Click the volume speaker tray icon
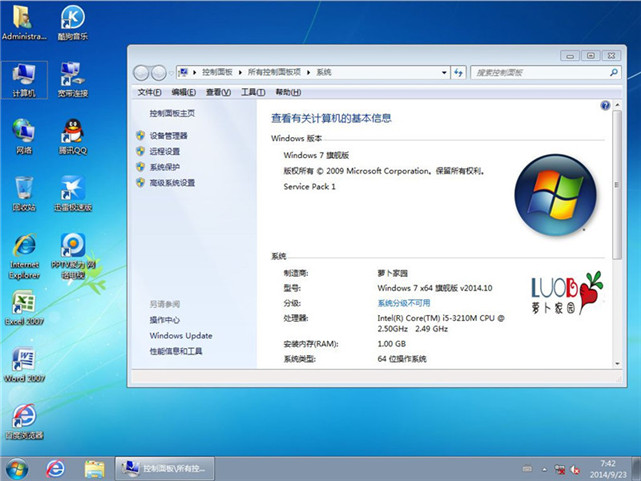 coord(576,470)
